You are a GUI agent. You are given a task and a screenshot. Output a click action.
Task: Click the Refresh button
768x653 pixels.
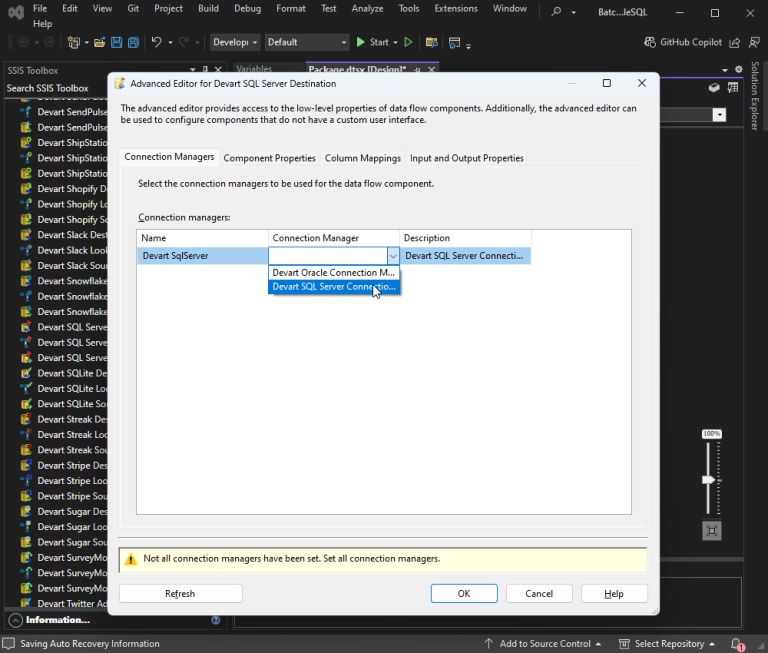tap(180, 593)
